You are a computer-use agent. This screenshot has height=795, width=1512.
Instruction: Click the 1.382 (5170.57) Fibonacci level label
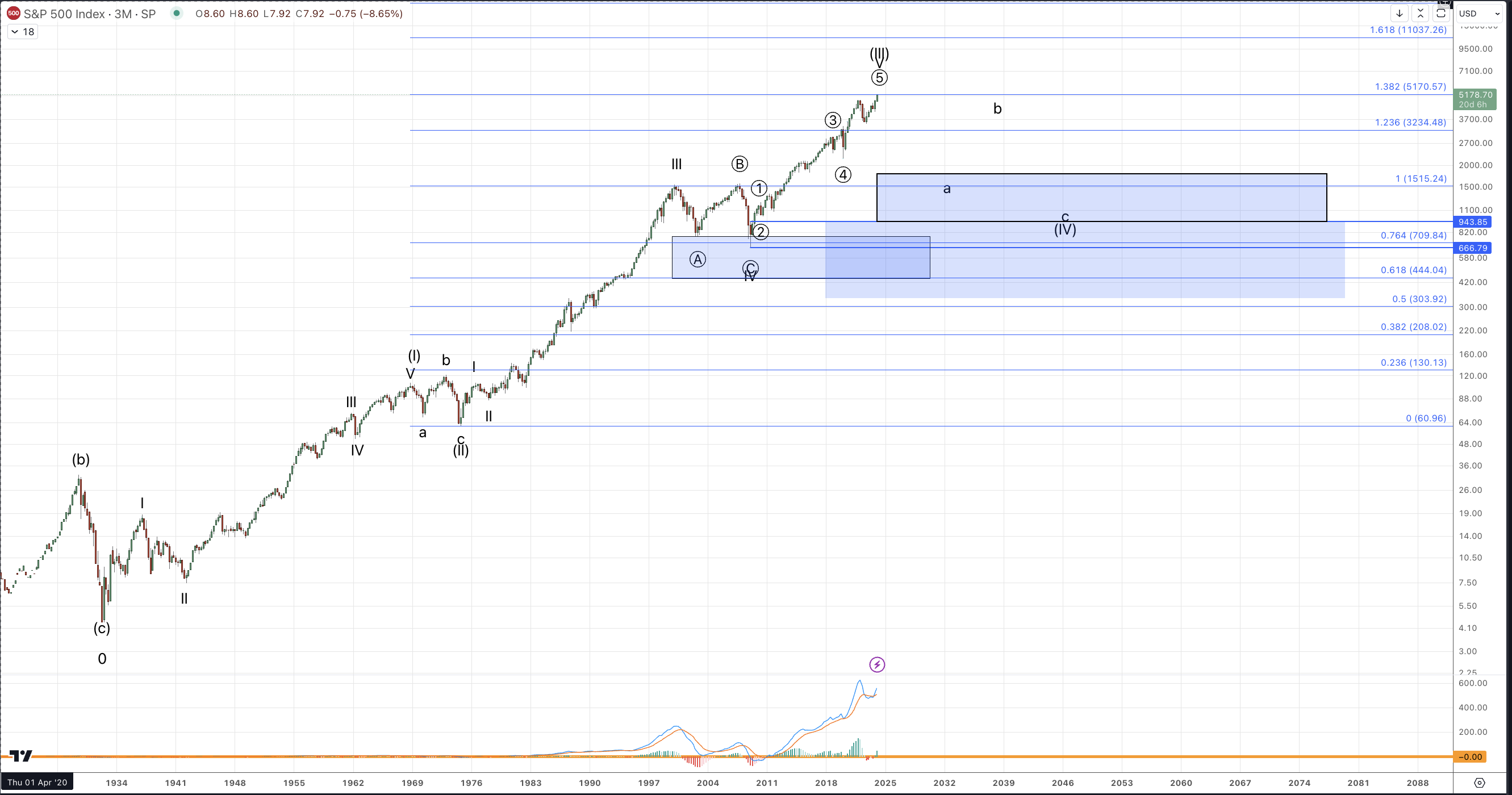pos(1410,87)
